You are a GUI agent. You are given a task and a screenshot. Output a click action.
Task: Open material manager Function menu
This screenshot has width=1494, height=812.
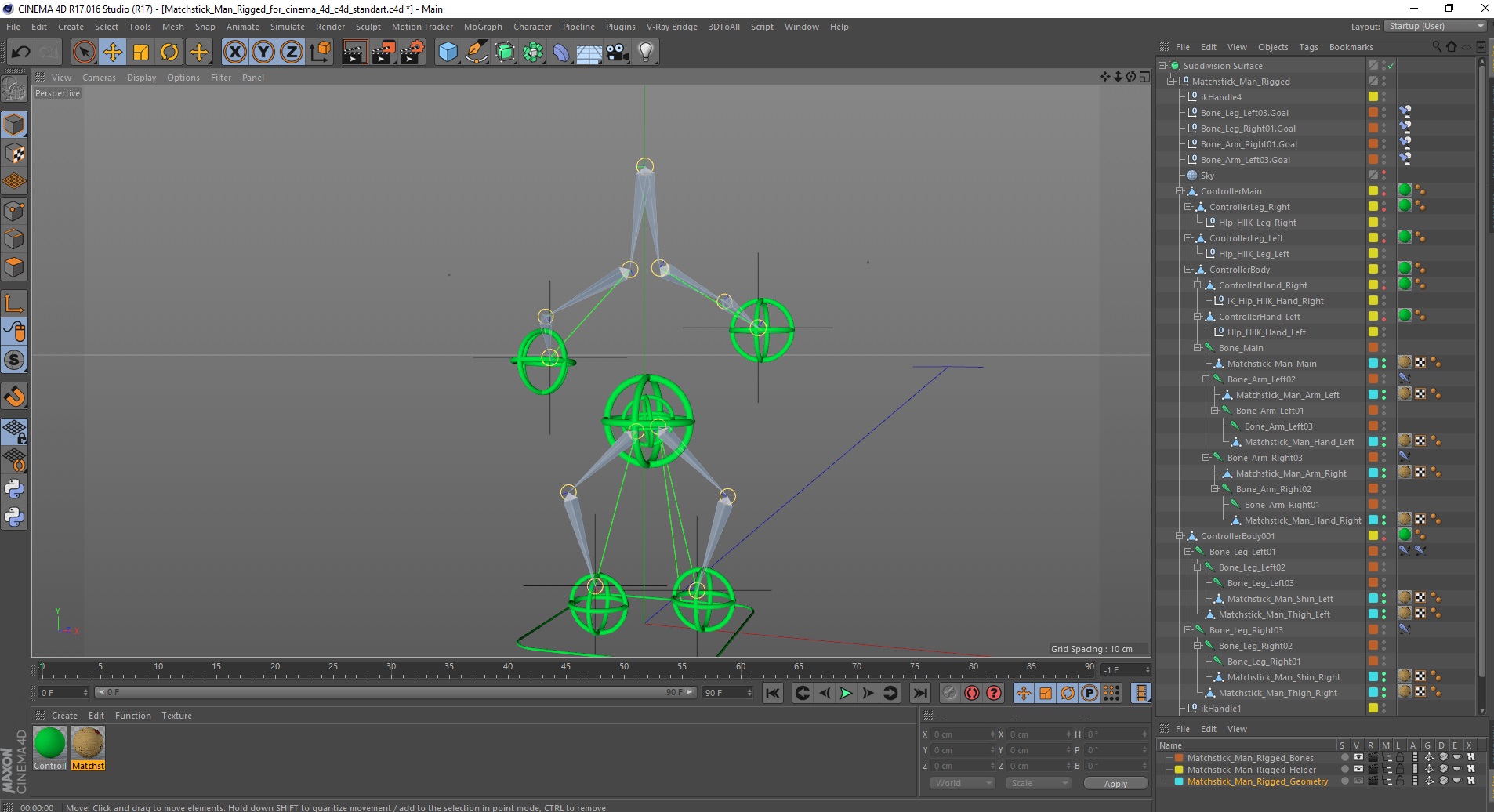click(x=133, y=716)
